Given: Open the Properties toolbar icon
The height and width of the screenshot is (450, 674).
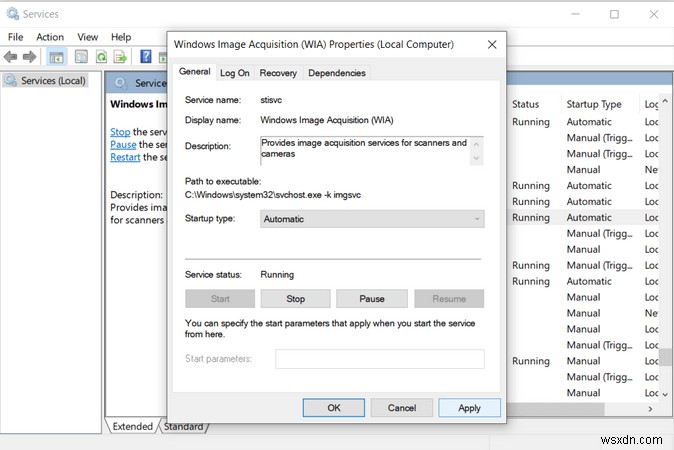Looking at the screenshot, I should click(81, 57).
